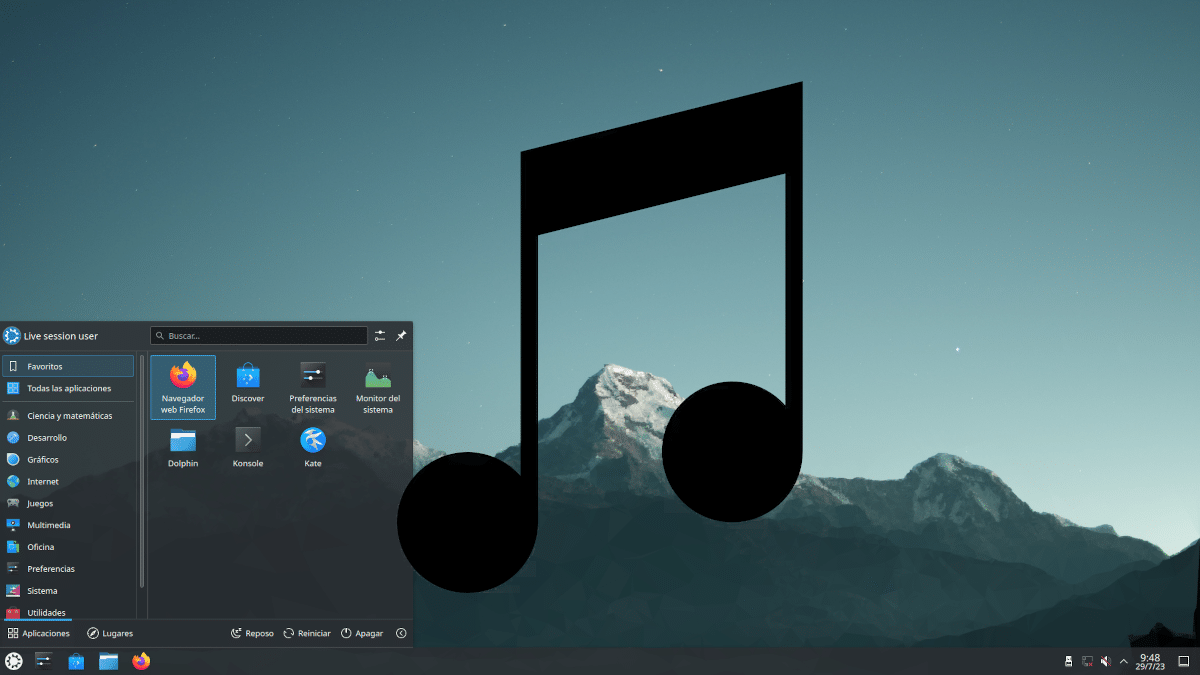Open system settings from the taskbar
The width and height of the screenshot is (1200, 675).
click(x=44, y=661)
